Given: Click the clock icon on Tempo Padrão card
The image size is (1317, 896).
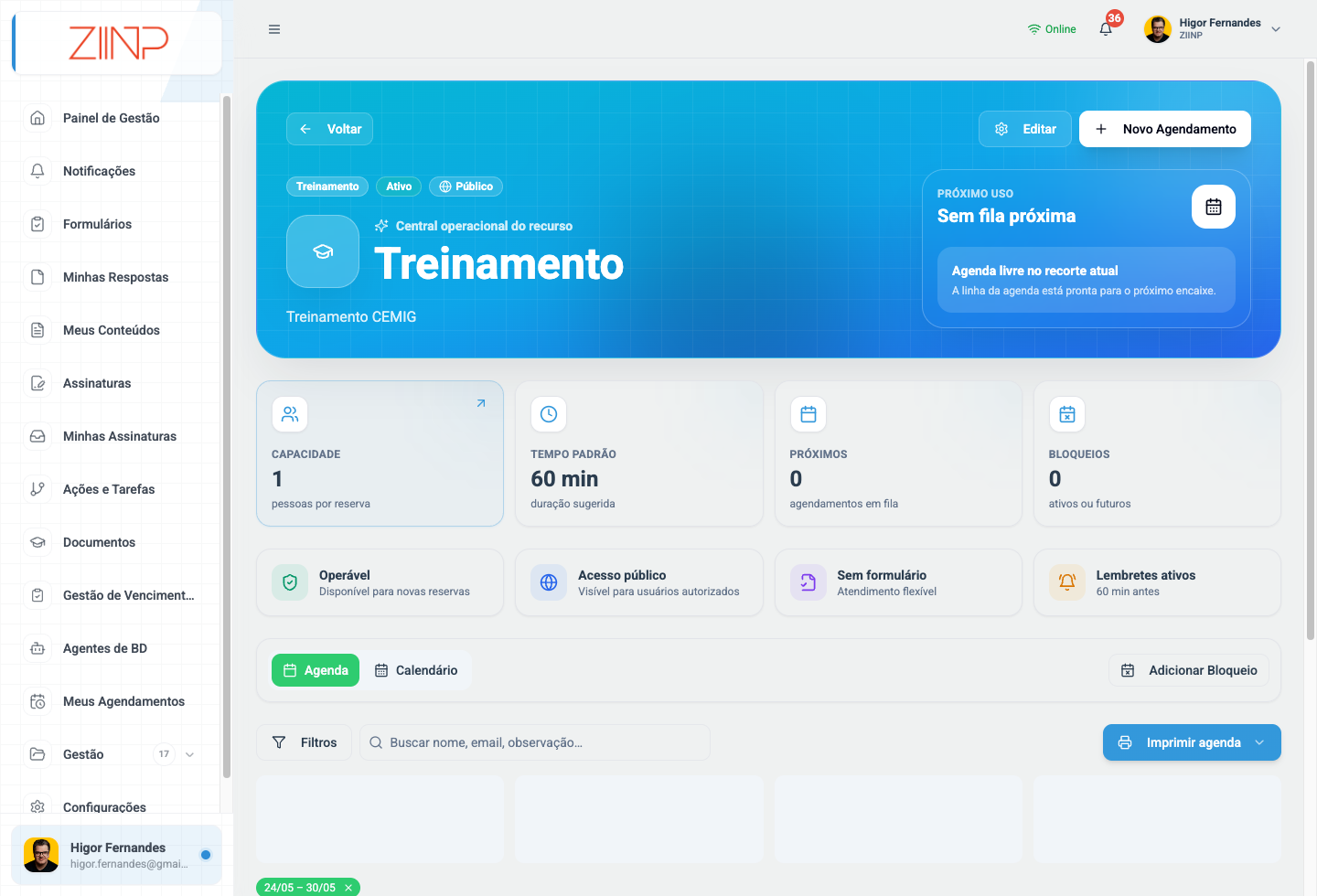Looking at the screenshot, I should (x=549, y=414).
